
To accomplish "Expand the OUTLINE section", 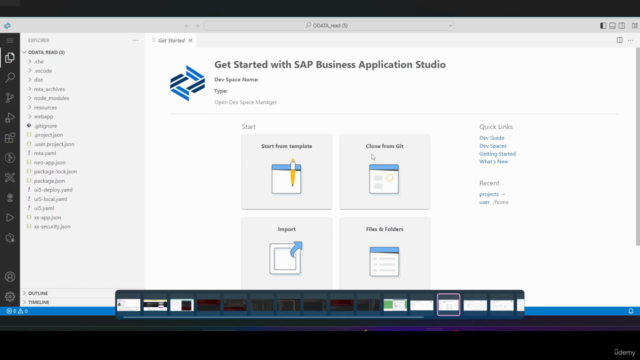I will coord(38,293).
